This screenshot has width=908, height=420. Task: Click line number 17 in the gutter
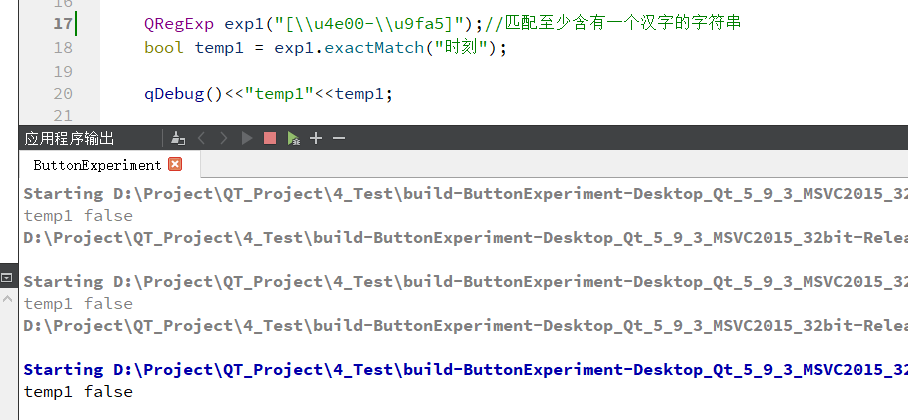(62, 22)
